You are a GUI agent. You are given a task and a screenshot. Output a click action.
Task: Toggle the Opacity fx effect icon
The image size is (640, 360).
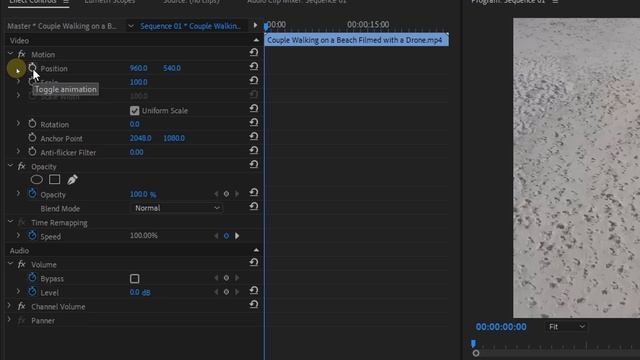click(x=22, y=166)
